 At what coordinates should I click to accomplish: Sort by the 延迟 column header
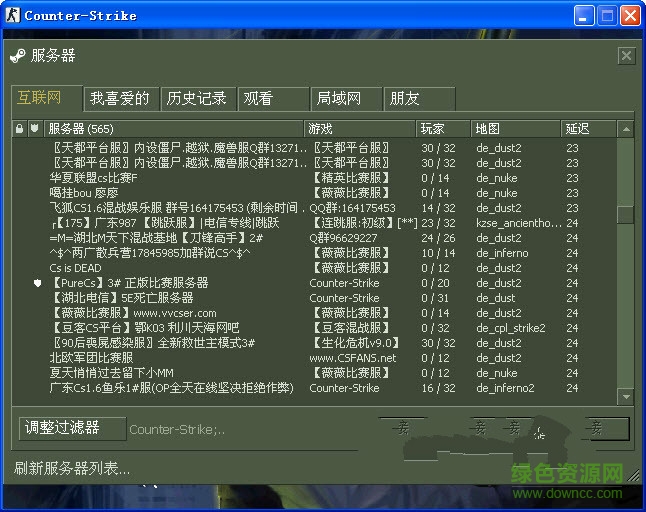click(588, 129)
